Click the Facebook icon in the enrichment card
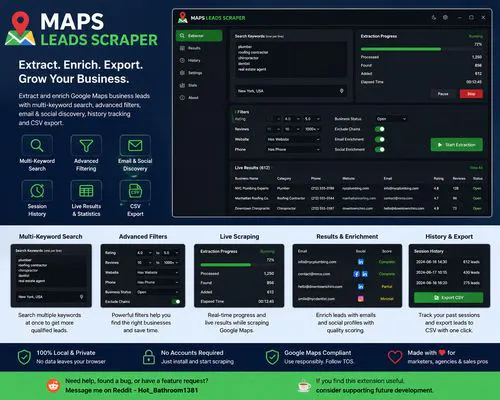Image resolution: width=500 pixels, height=400 pixels. 356,274
